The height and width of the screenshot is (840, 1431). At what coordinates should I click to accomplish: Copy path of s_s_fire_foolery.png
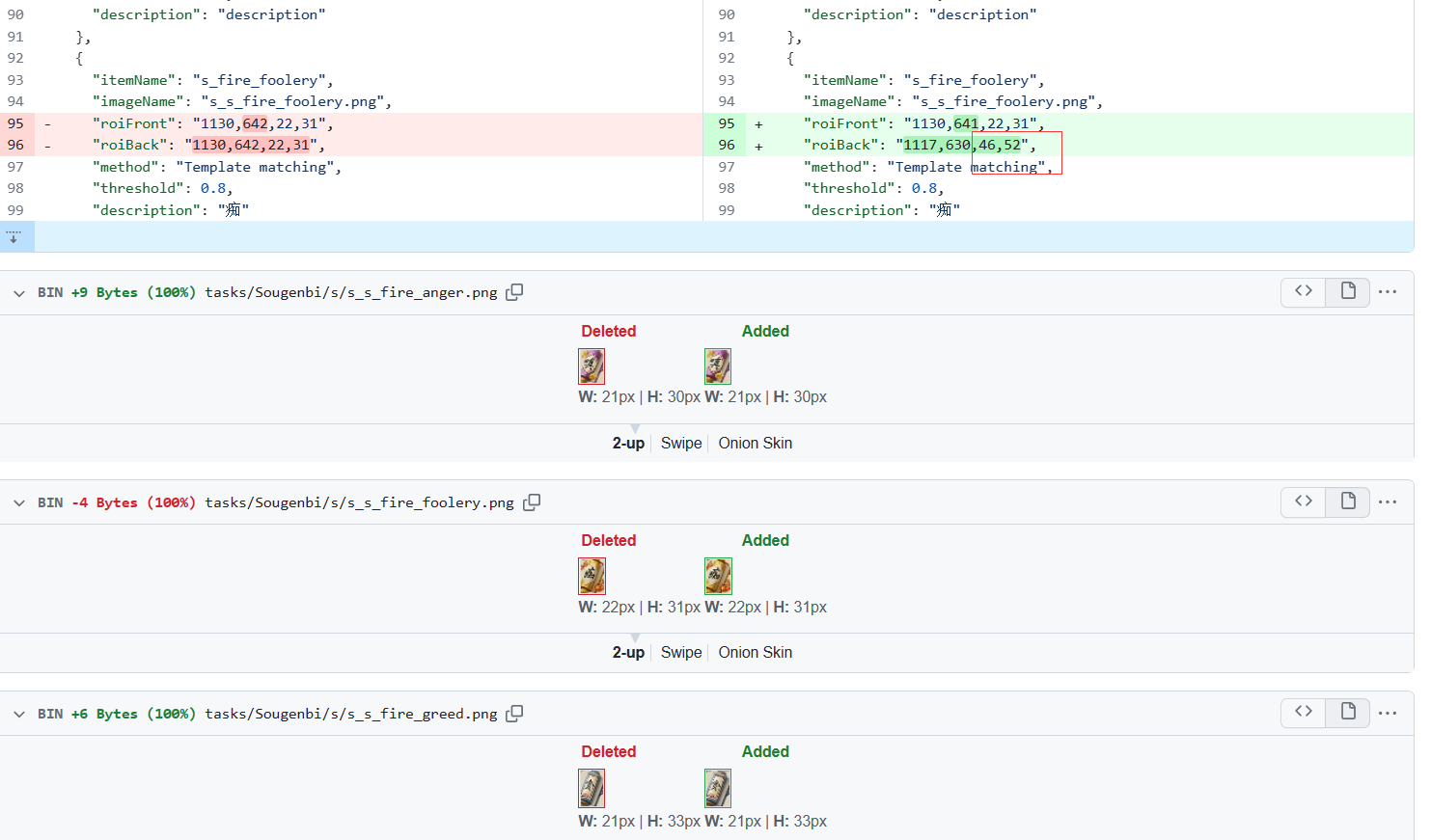531,501
